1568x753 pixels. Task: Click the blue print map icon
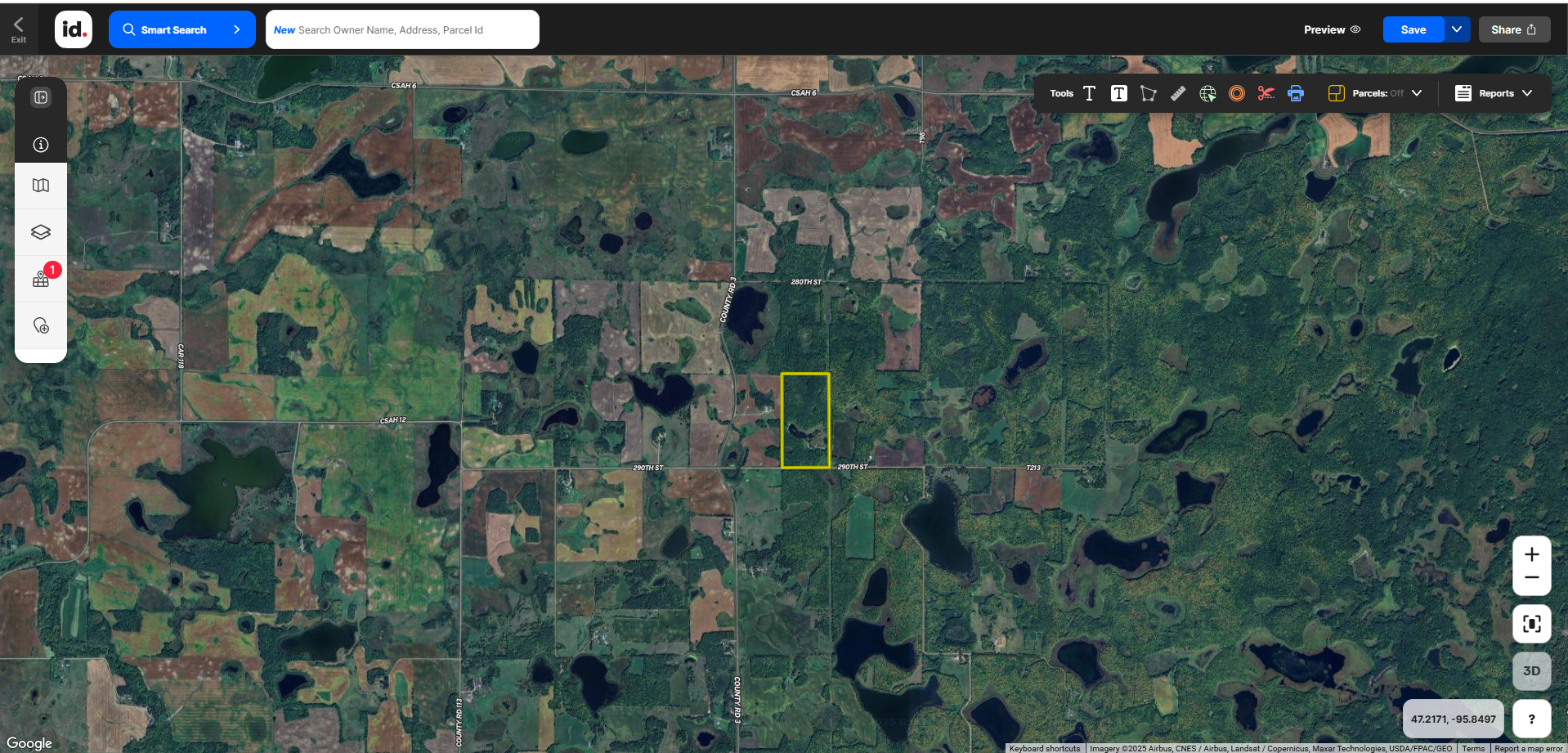tap(1296, 93)
